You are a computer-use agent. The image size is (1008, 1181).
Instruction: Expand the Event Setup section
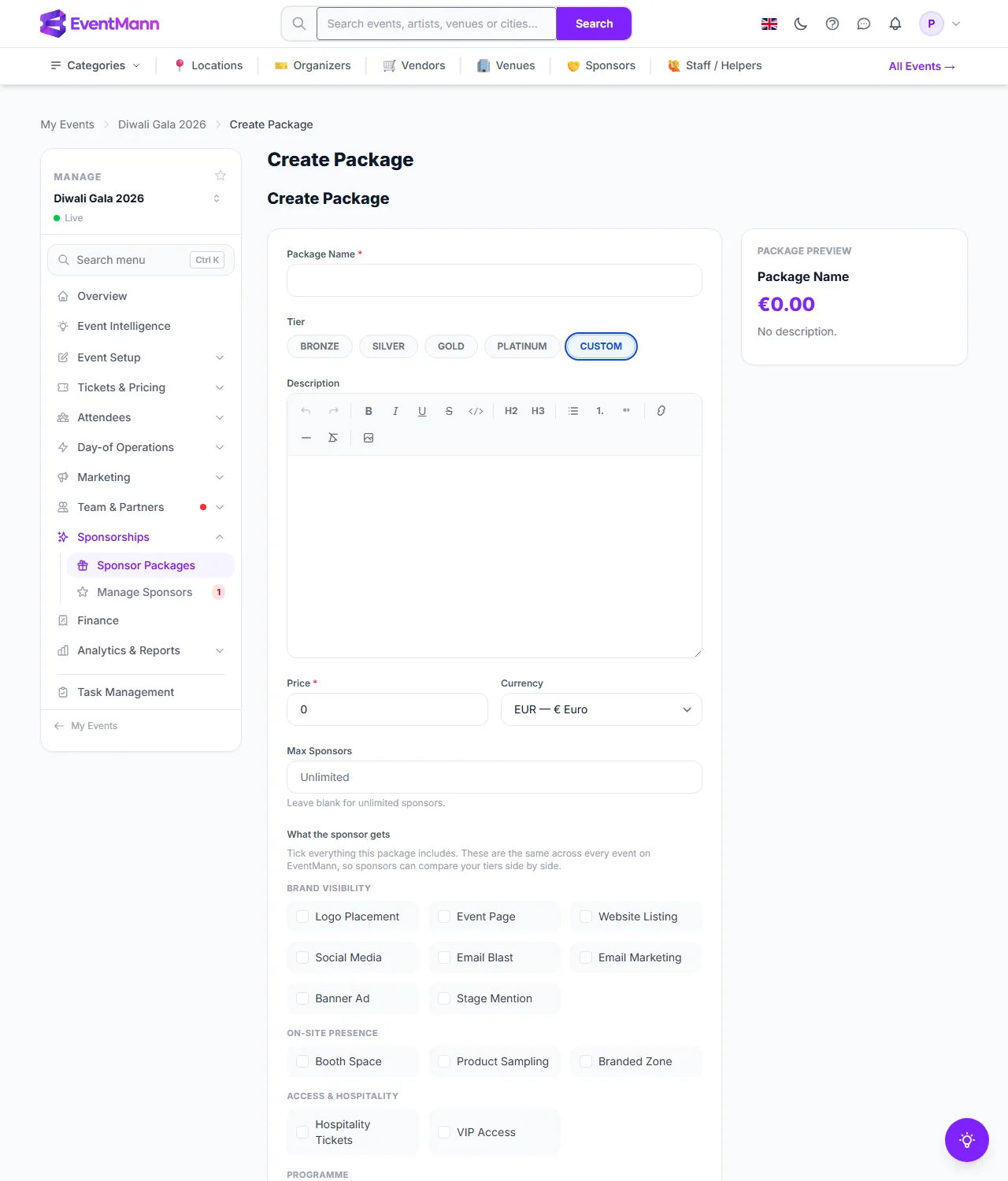pyautogui.click(x=141, y=357)
